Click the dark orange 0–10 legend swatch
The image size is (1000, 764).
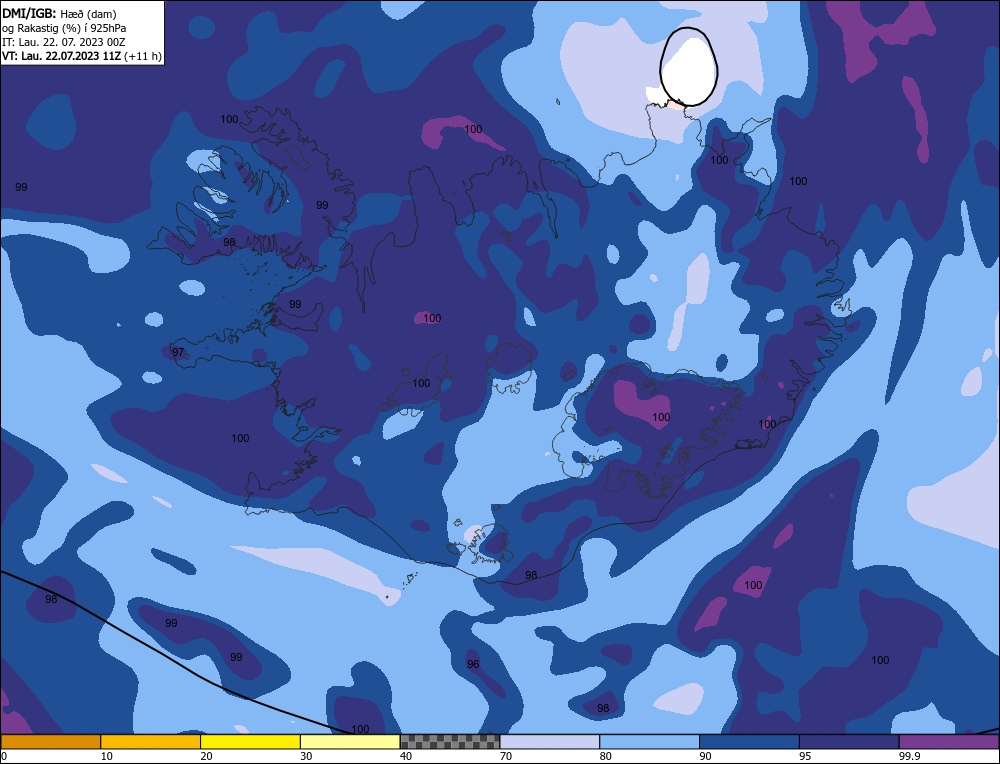[x=50, y=742]
